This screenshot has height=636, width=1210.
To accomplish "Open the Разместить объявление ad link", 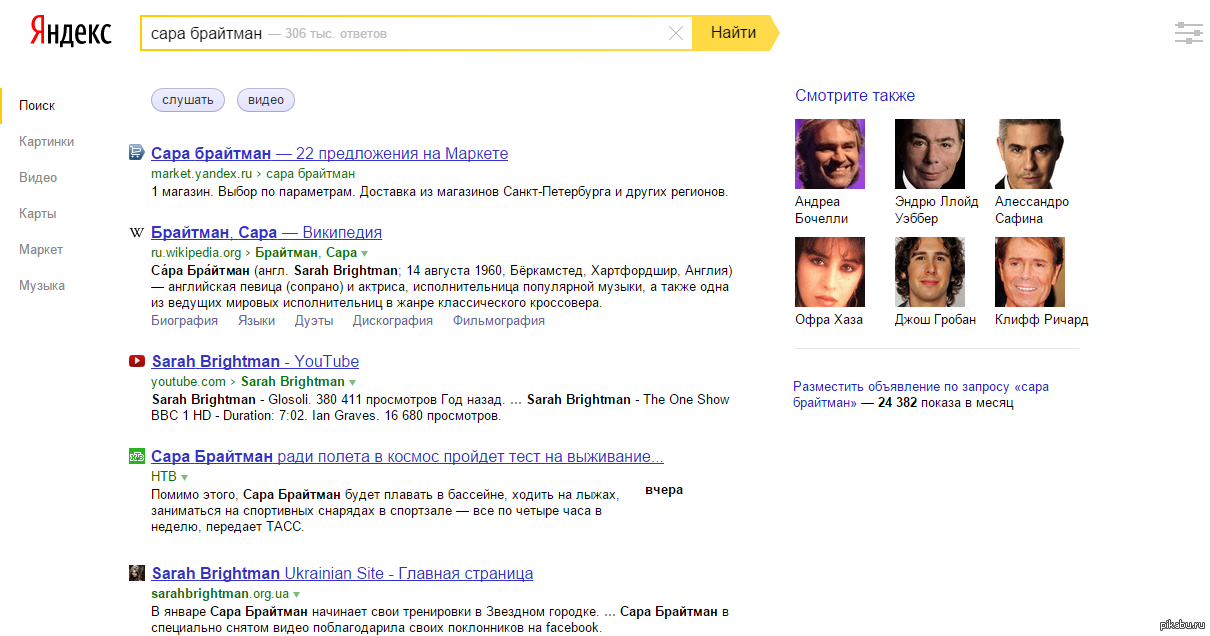I will (920, 394).
